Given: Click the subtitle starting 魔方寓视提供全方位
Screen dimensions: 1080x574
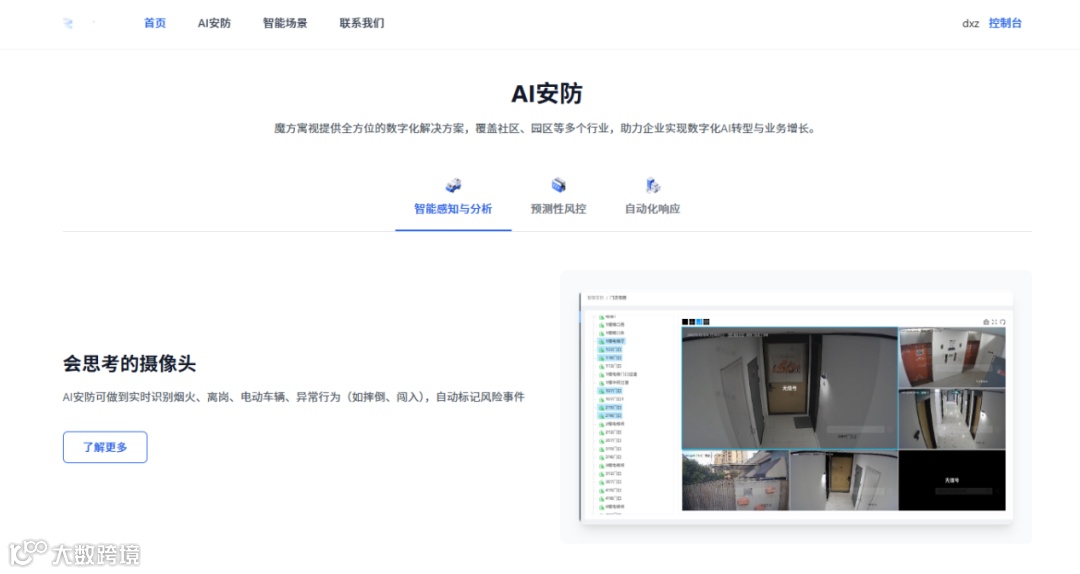Looking at the screenshot, I should coord(544,129).
